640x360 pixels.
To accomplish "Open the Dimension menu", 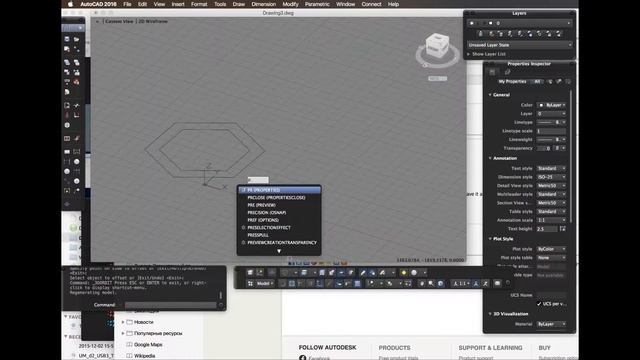I will 264,4.
